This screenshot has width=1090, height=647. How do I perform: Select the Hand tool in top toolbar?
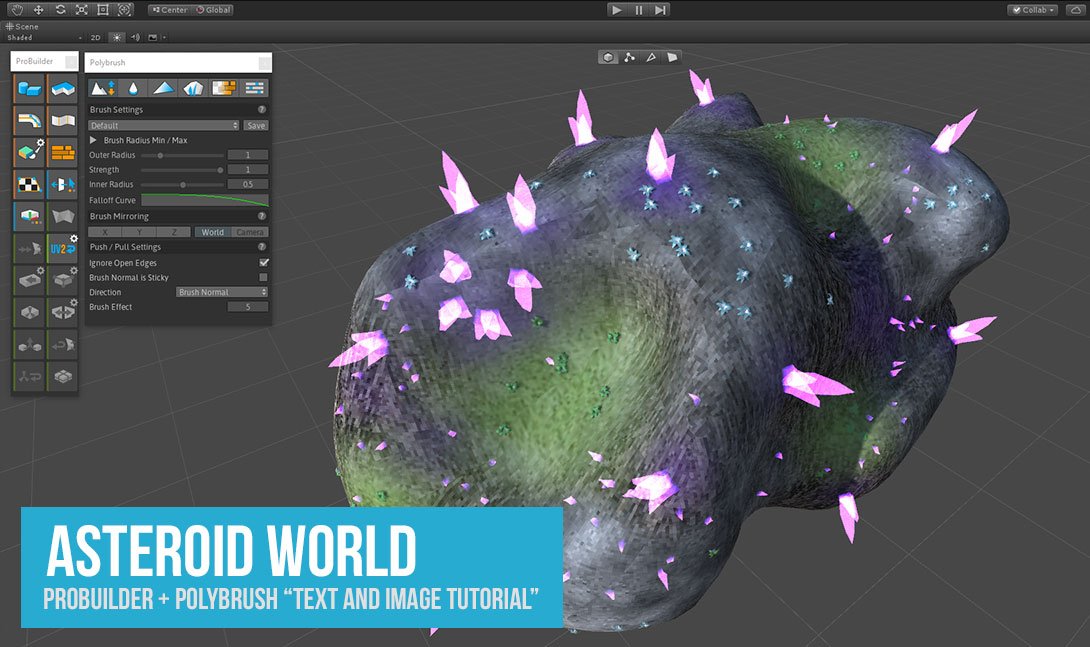(x=17, y=9)
